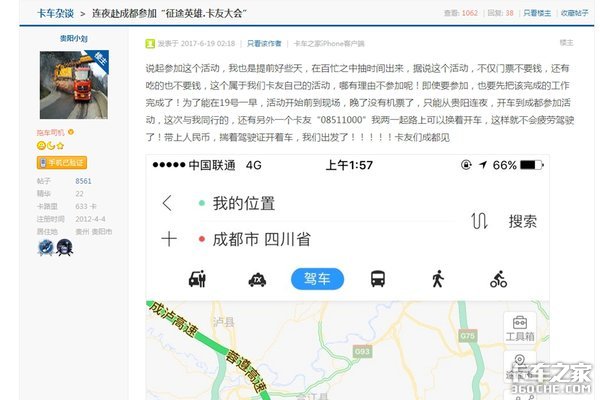This screenshot has height=400, width=600.
Task: Click the plus icon to add a waypoint
Action: pyautogui.click(x=168, y=240)
